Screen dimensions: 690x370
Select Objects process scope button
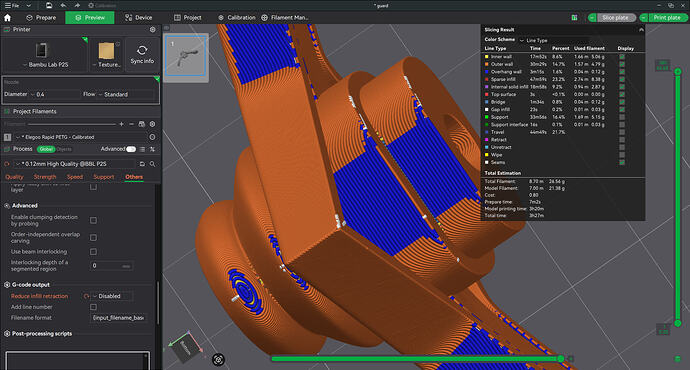tap(64, 149)
